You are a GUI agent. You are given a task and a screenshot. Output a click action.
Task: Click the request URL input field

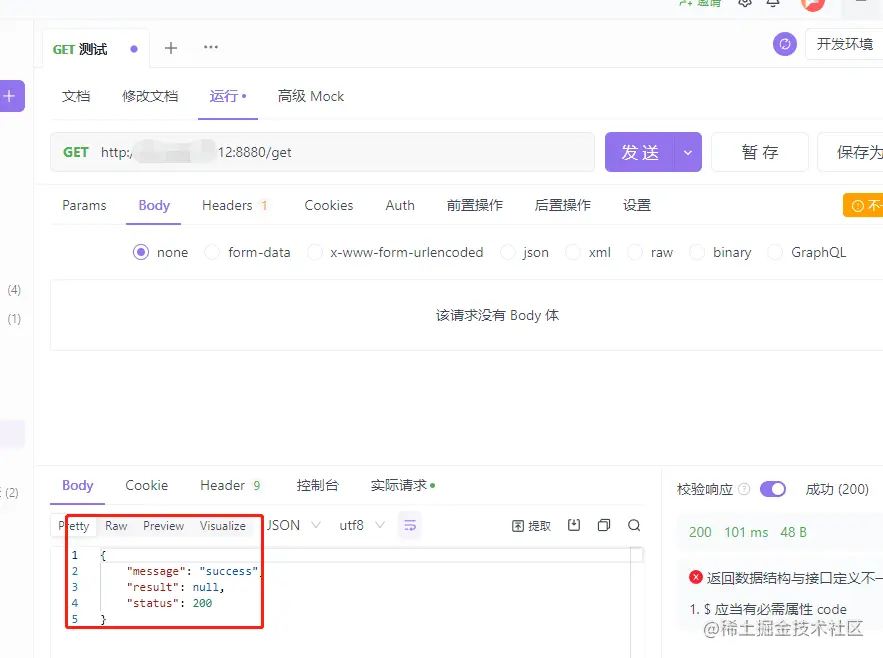pyautogui.click(x=345, y=152)
